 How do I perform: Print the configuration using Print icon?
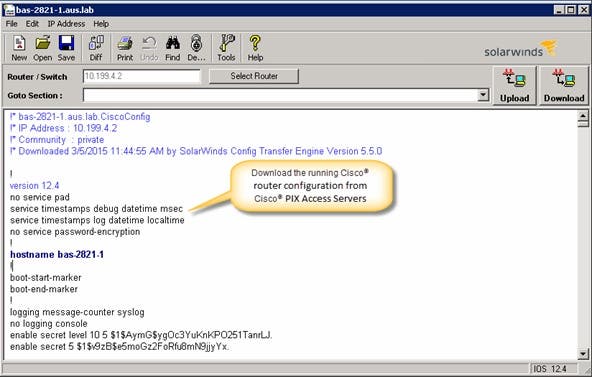(125, 48)
